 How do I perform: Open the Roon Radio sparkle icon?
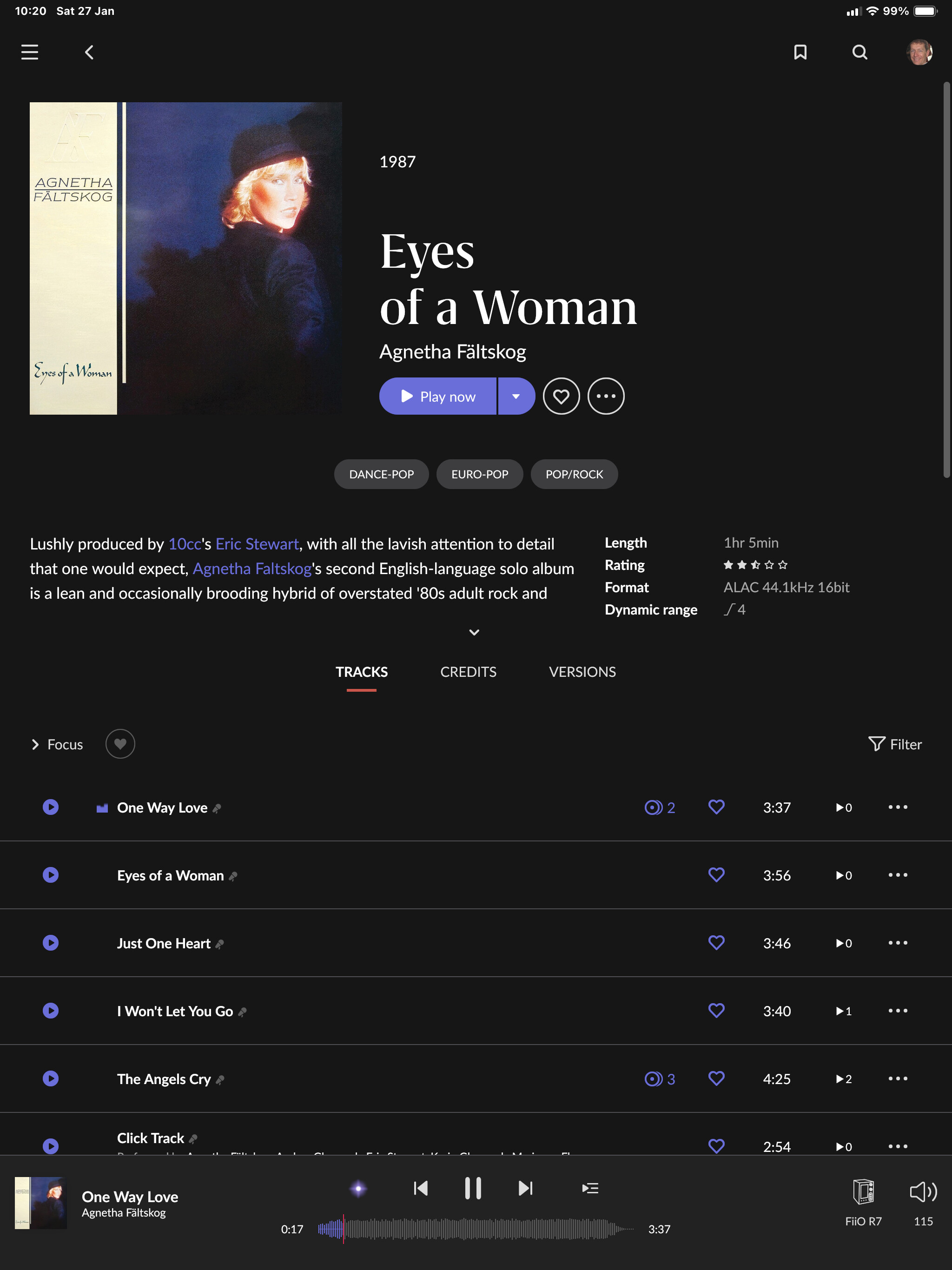(x=358, y=1189)
